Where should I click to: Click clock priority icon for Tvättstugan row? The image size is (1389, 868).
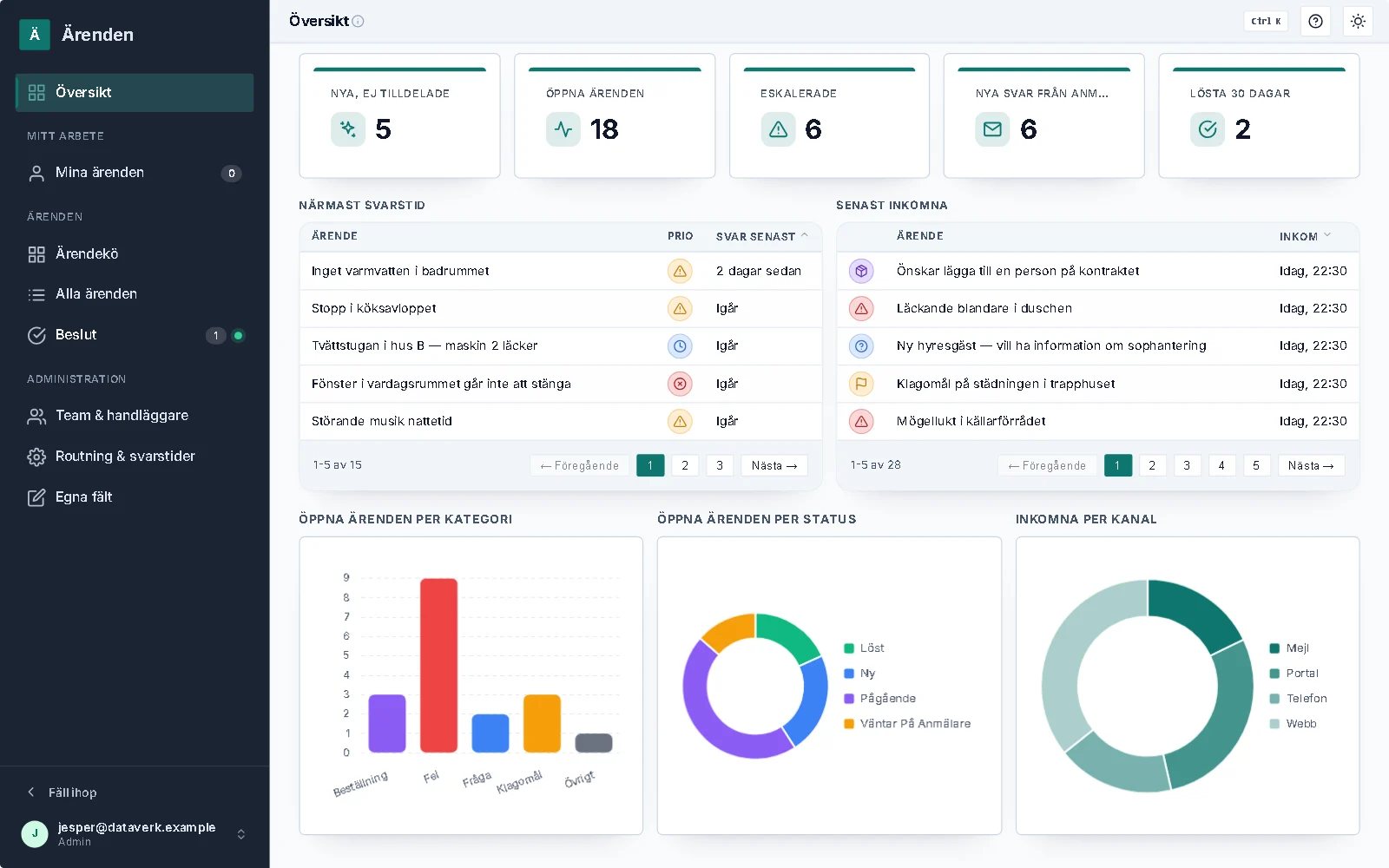click(x=680, y=346)
